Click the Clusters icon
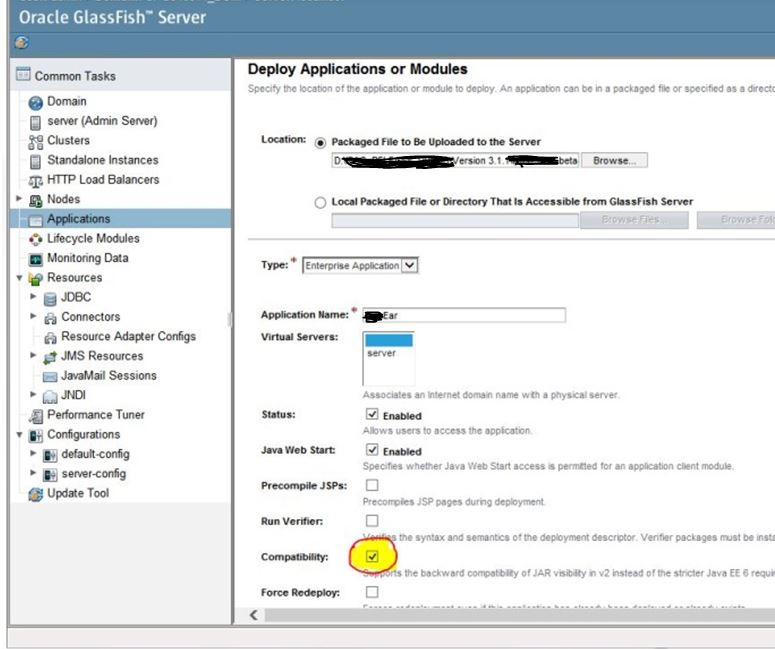The width and height of the screenshot is (775, 649). tap(36, 142)
